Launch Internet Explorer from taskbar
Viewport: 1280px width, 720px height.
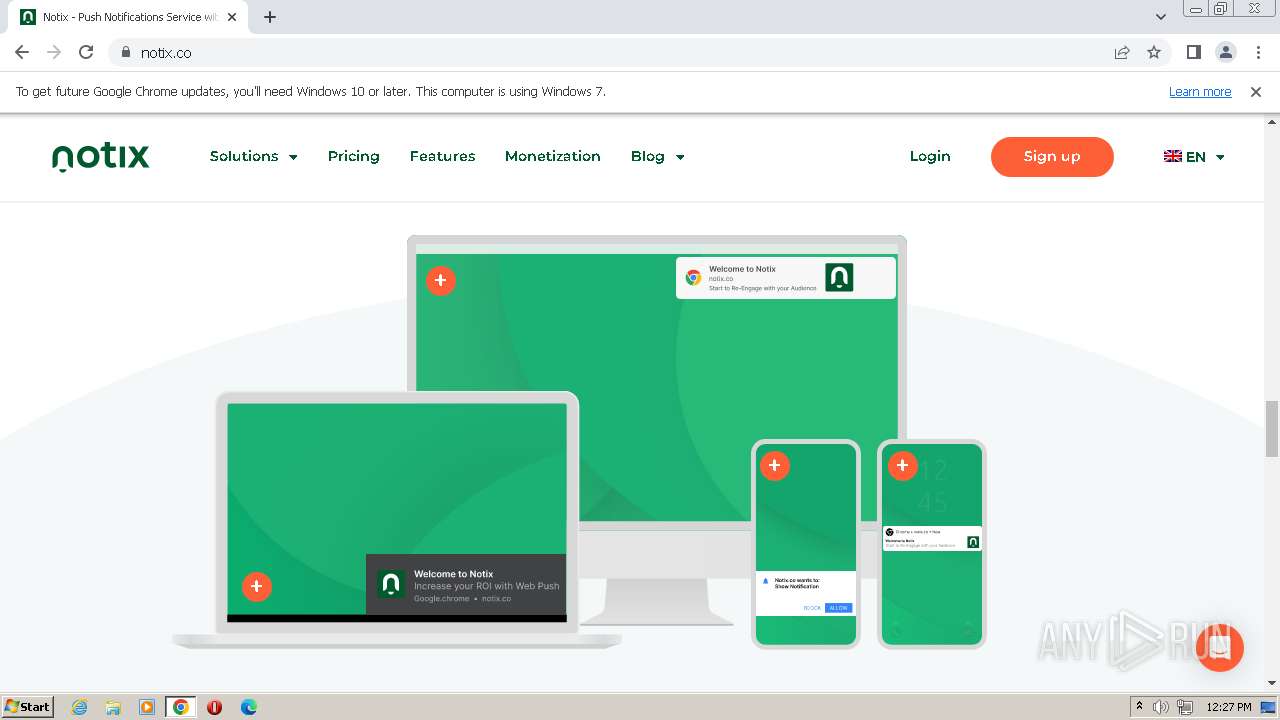(x=80, y=707)
